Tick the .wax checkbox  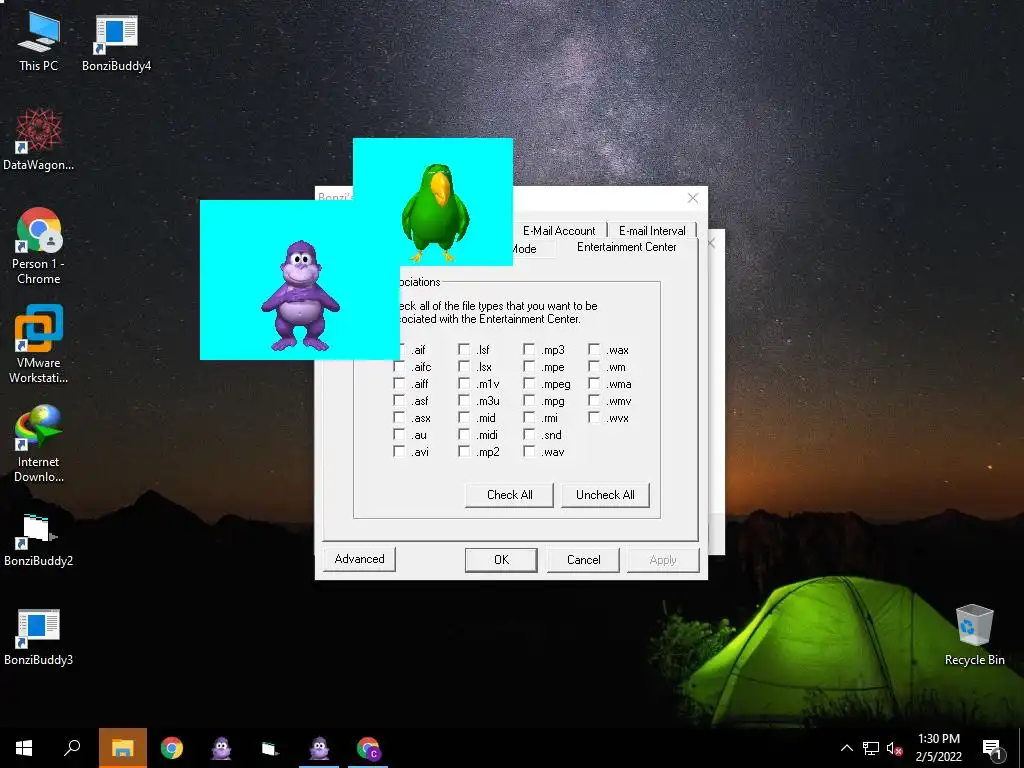(594, 349)
